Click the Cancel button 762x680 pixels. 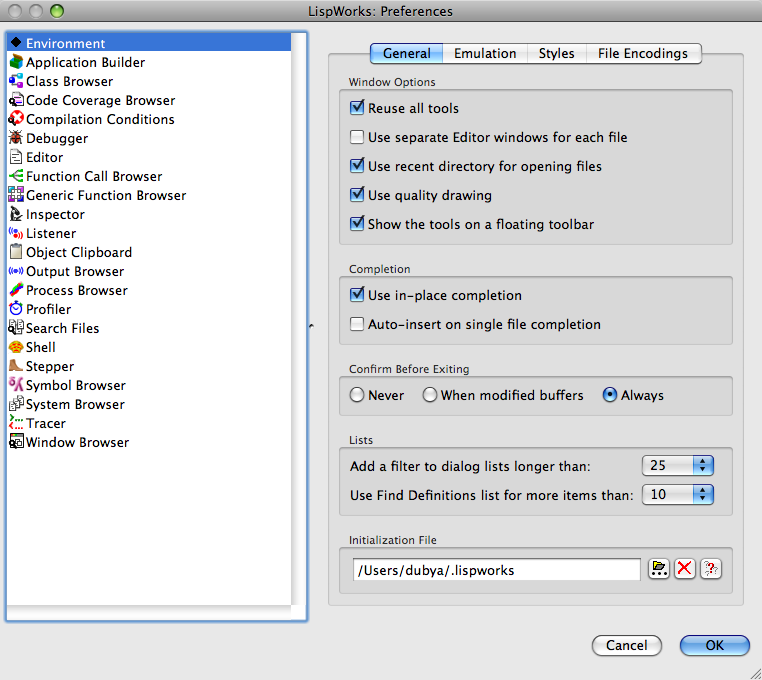[627, 646]
